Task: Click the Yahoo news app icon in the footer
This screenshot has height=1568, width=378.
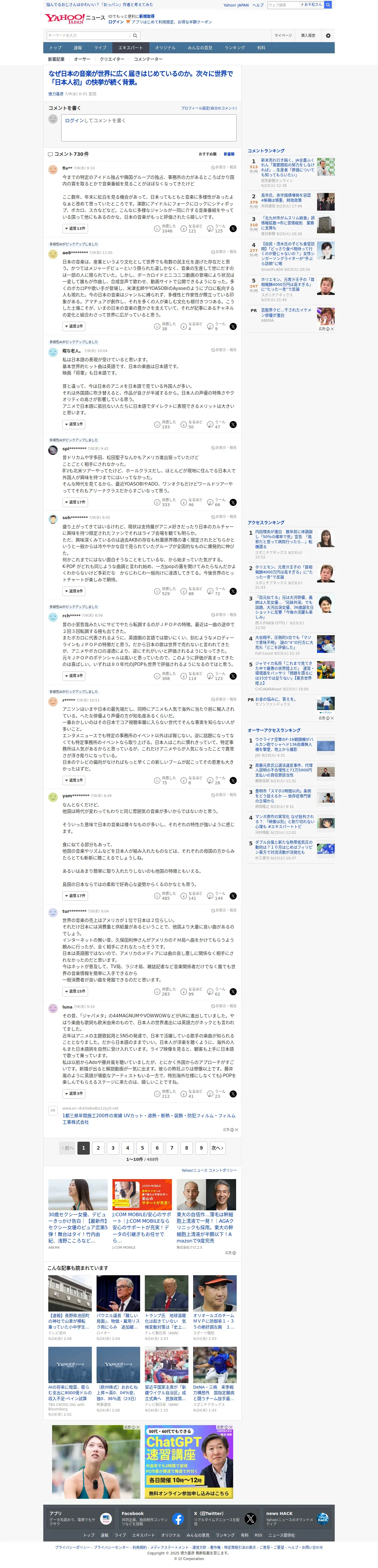Action: coord(105,1519)
